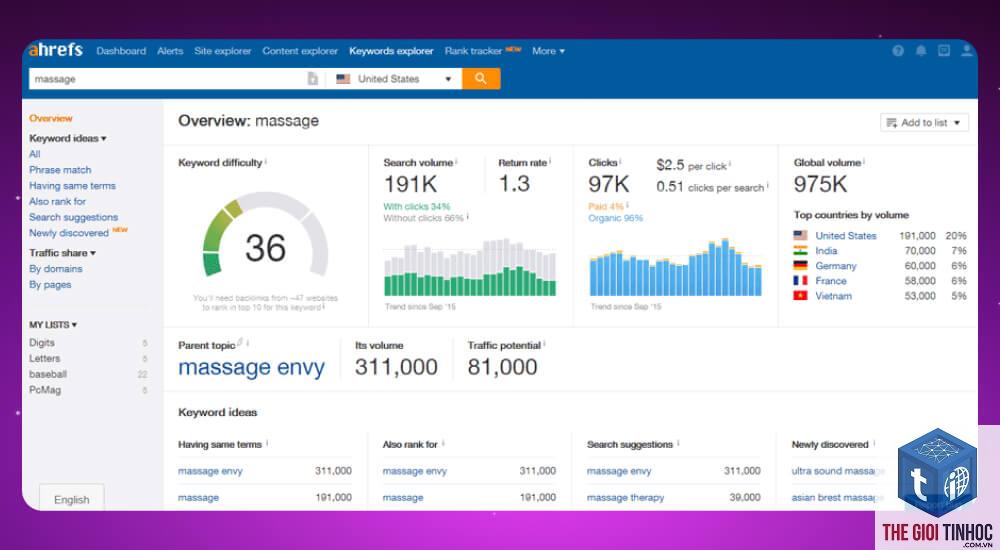The width and height of the screenshot is (1000, 550).
Task: Open Site explorer
Action: click(223, 51)
